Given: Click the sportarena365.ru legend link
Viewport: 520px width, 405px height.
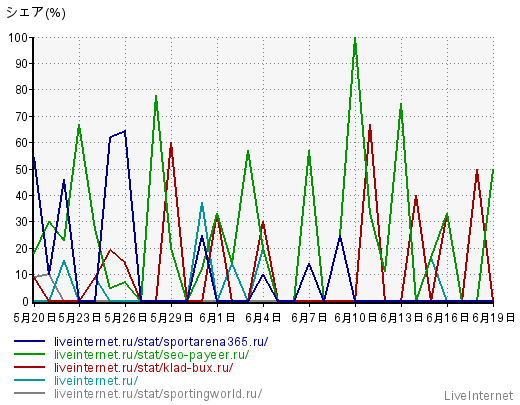Looking at the screenshot, I should (161, 342).
